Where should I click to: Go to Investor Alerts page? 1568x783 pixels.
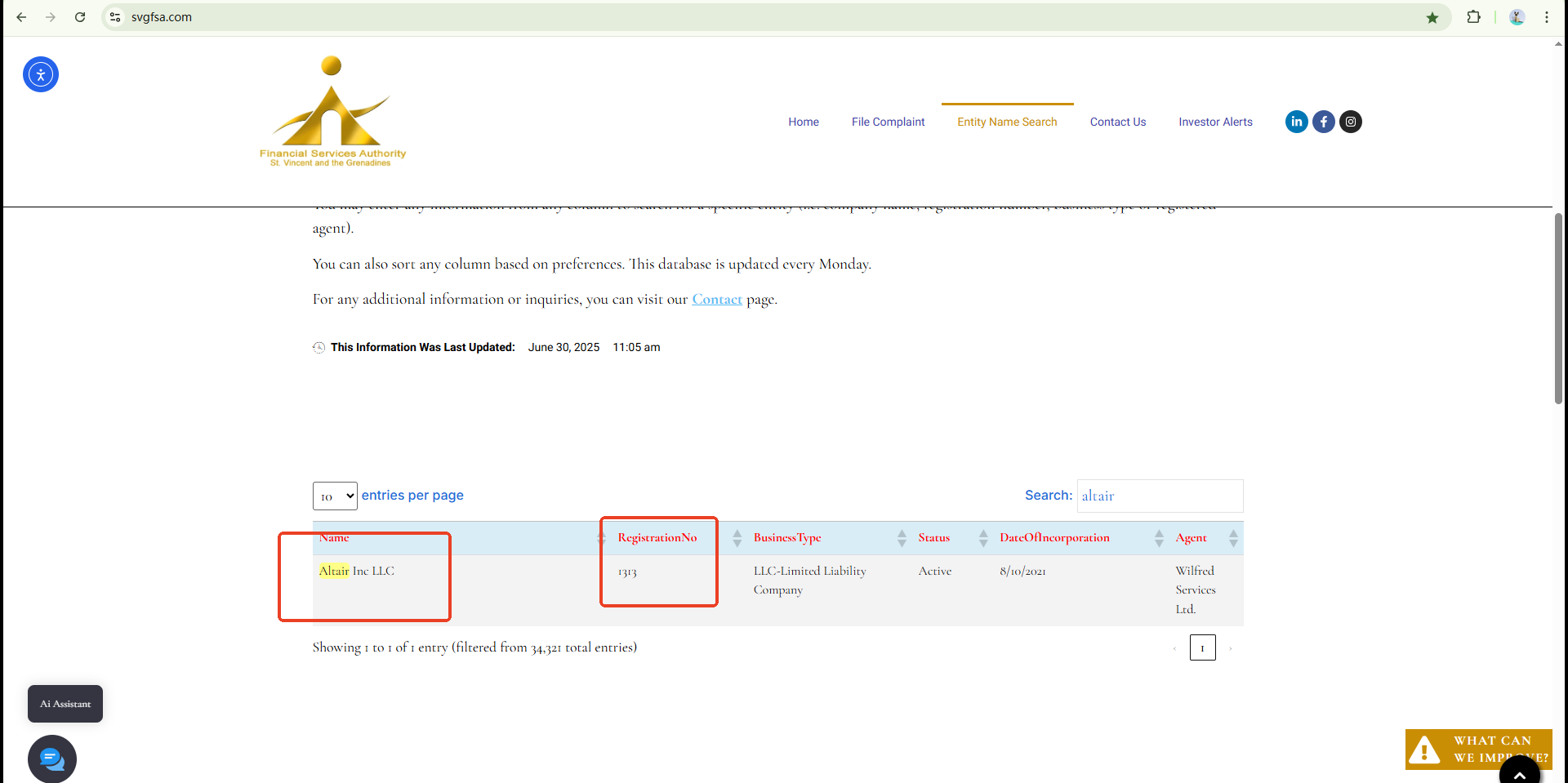pos(1215,122)
